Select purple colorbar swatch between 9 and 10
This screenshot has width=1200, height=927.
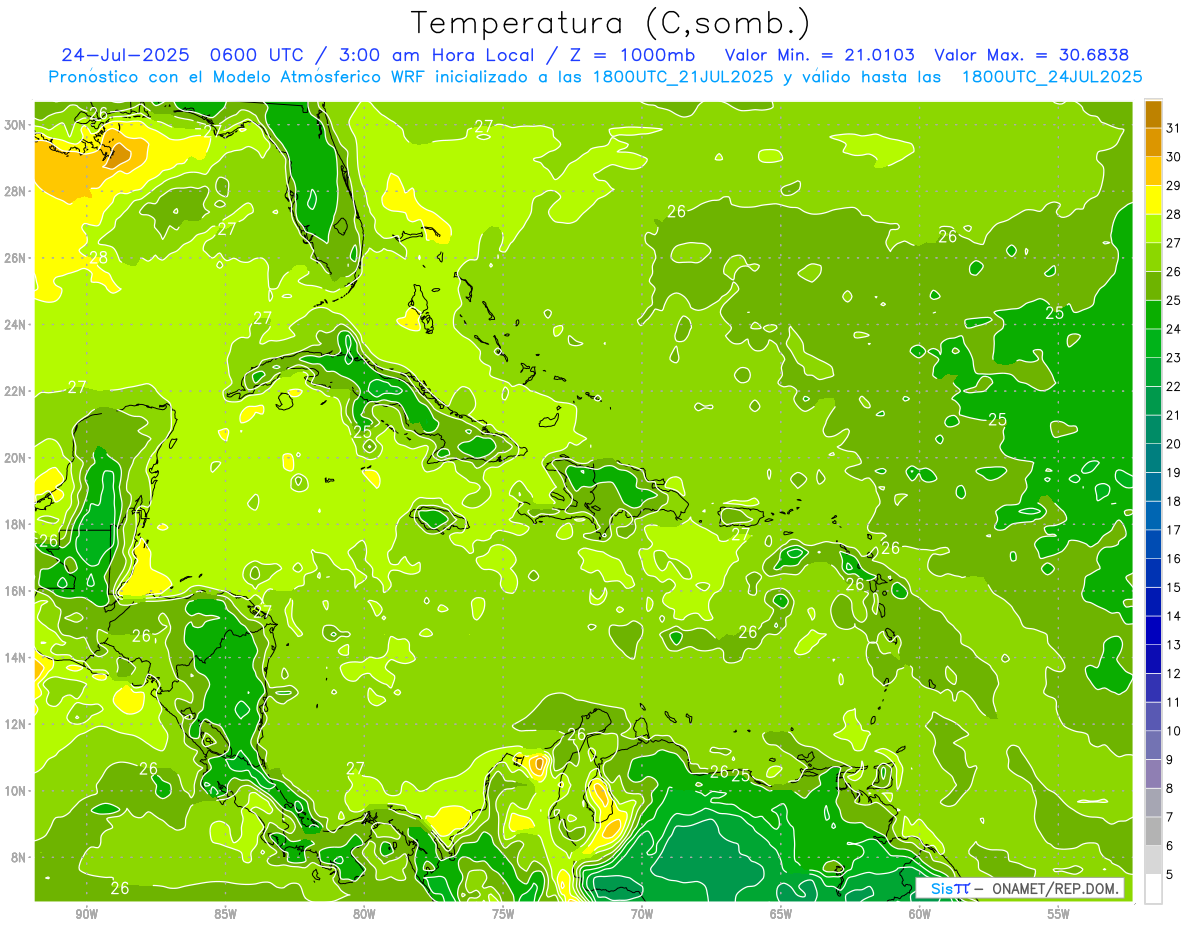click(x=1153, y=746)
